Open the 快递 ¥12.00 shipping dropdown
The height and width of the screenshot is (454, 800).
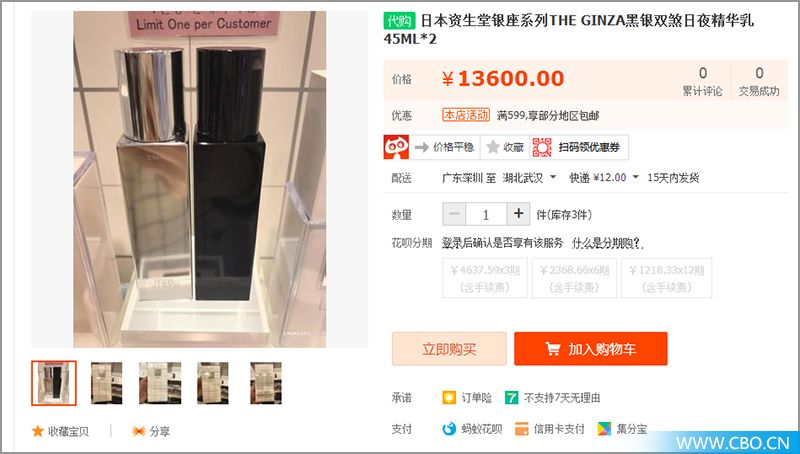(604, 178)
